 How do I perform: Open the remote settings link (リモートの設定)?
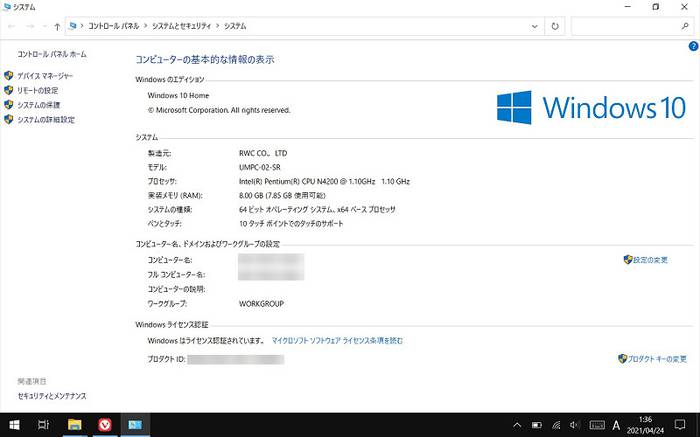coord(38,91)
